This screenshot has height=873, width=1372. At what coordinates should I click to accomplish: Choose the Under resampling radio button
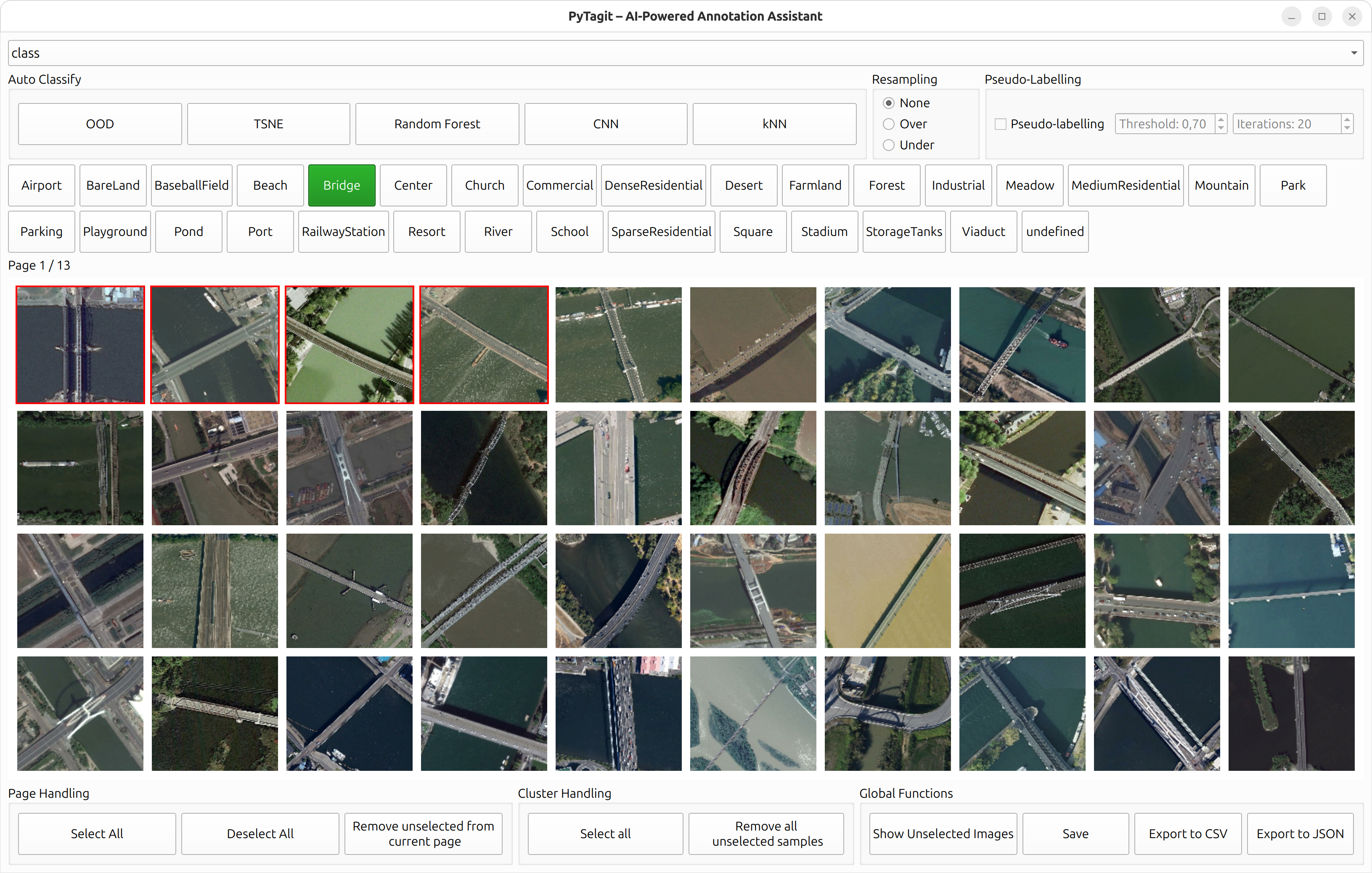(889, 145)
